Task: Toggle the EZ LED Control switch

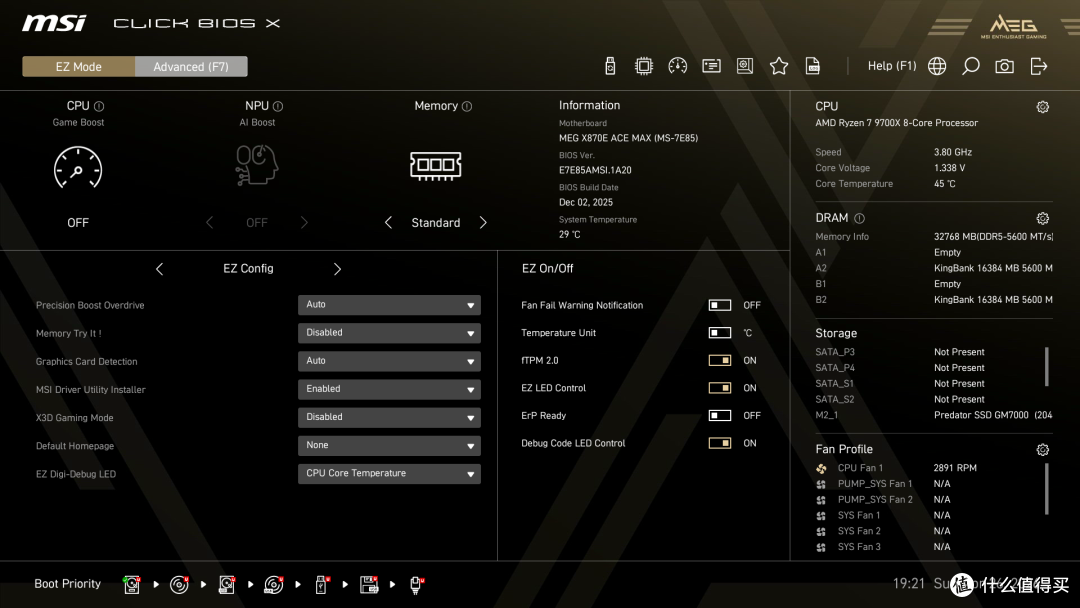Action: (x=720, y=388)
